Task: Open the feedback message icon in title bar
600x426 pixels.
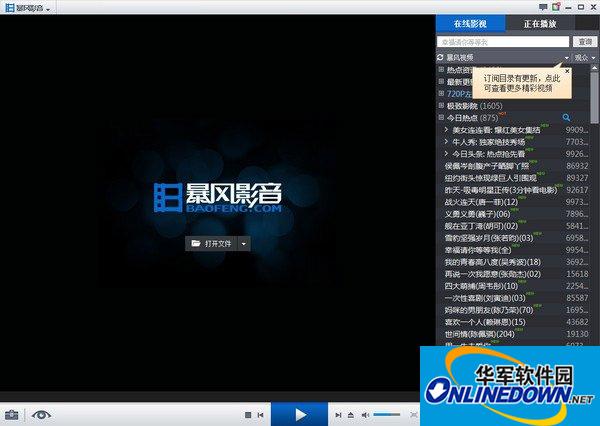Action: [x=543, y=7]
